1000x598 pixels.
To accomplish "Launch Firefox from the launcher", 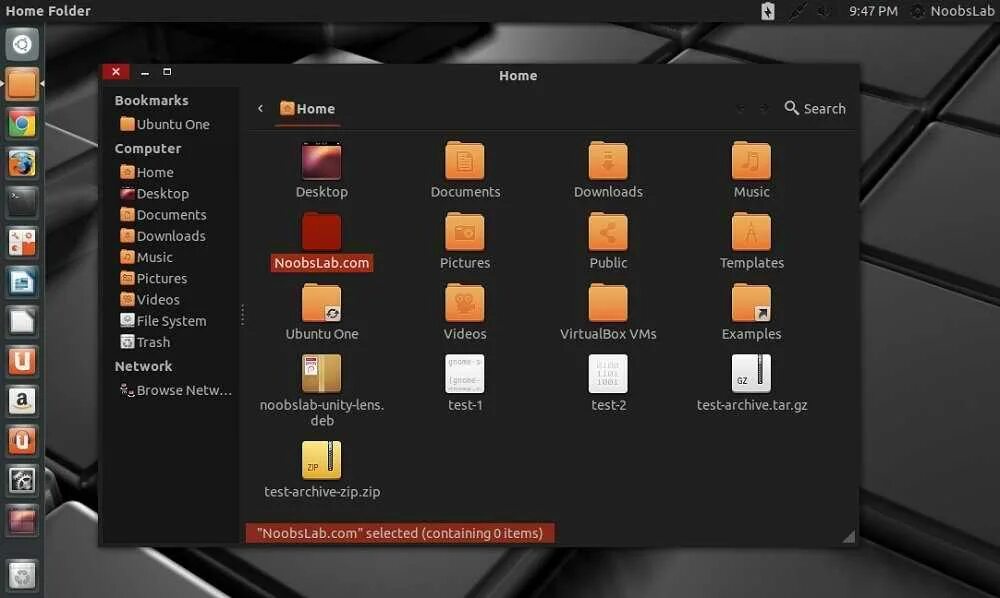I will [x=22, y=163].
